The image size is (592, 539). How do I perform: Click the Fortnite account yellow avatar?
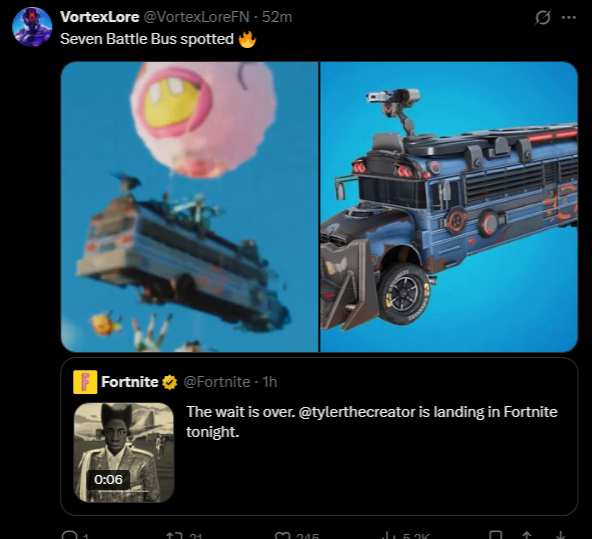click(85, 382)
